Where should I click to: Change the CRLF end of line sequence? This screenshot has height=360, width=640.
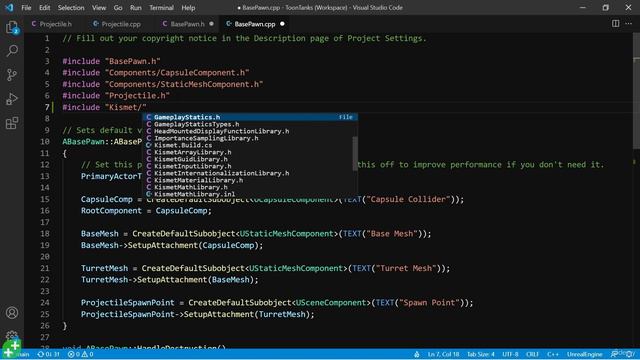point(532,354)
